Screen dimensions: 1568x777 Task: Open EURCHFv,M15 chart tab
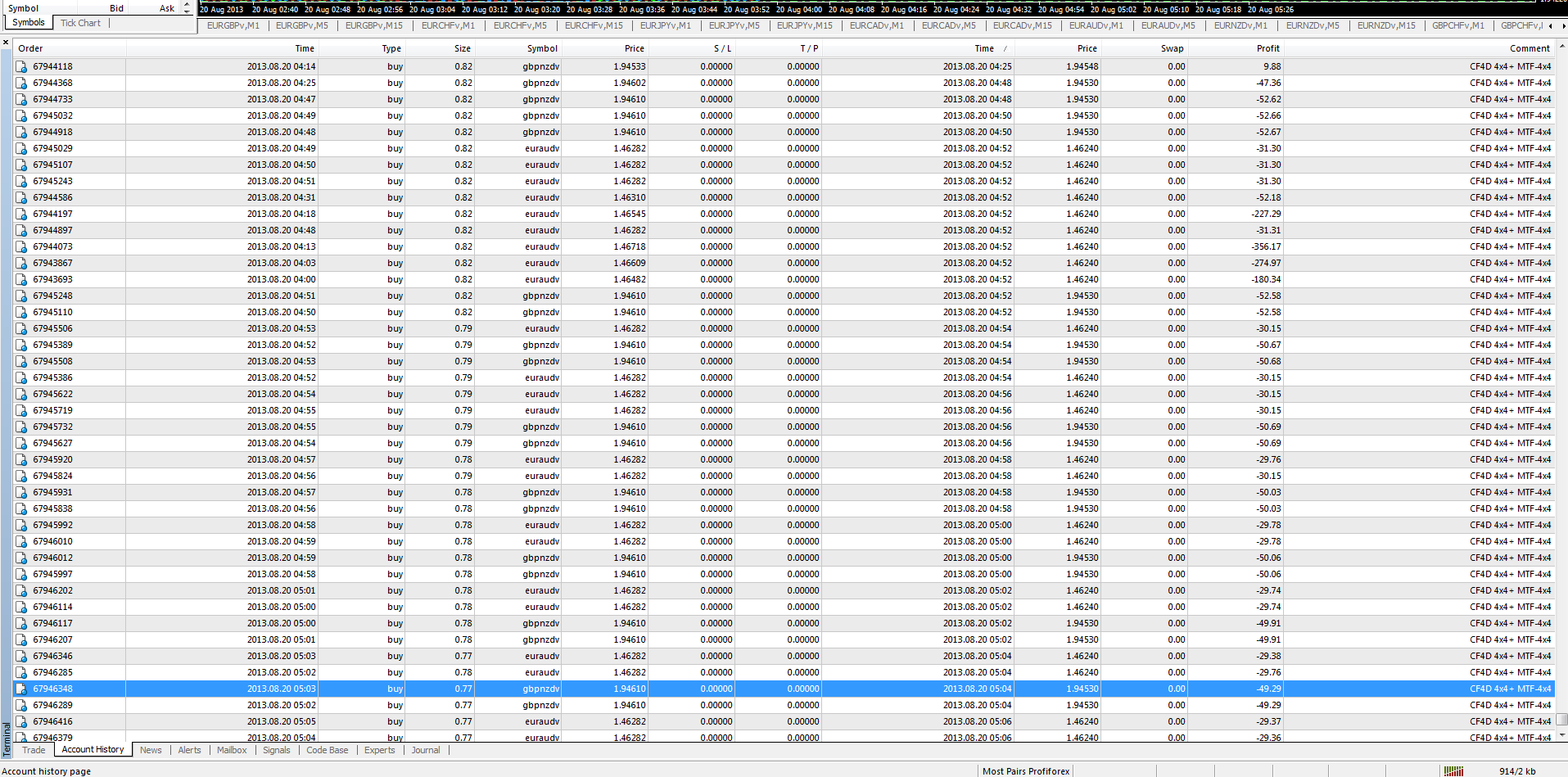click(594, 25)
